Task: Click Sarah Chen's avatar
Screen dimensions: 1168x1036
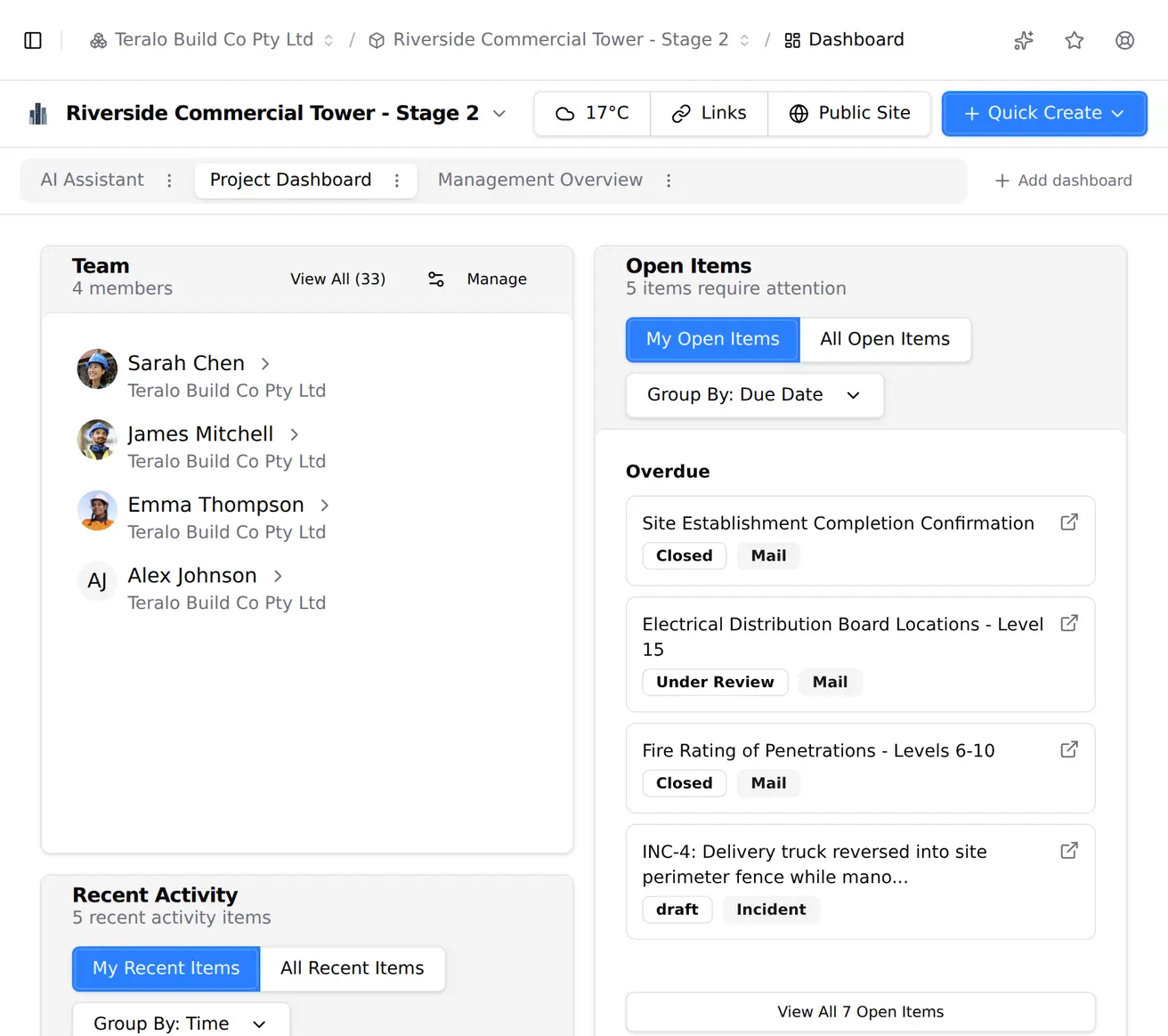Action: 97,368
